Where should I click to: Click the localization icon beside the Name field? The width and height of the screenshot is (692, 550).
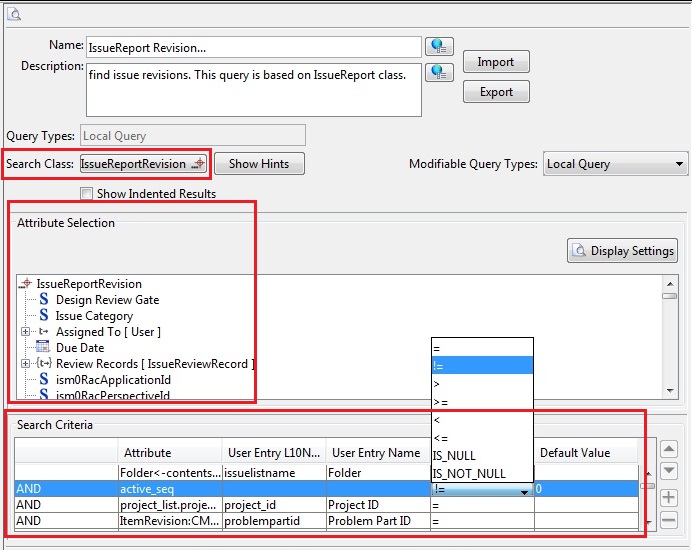pos(439,46)
